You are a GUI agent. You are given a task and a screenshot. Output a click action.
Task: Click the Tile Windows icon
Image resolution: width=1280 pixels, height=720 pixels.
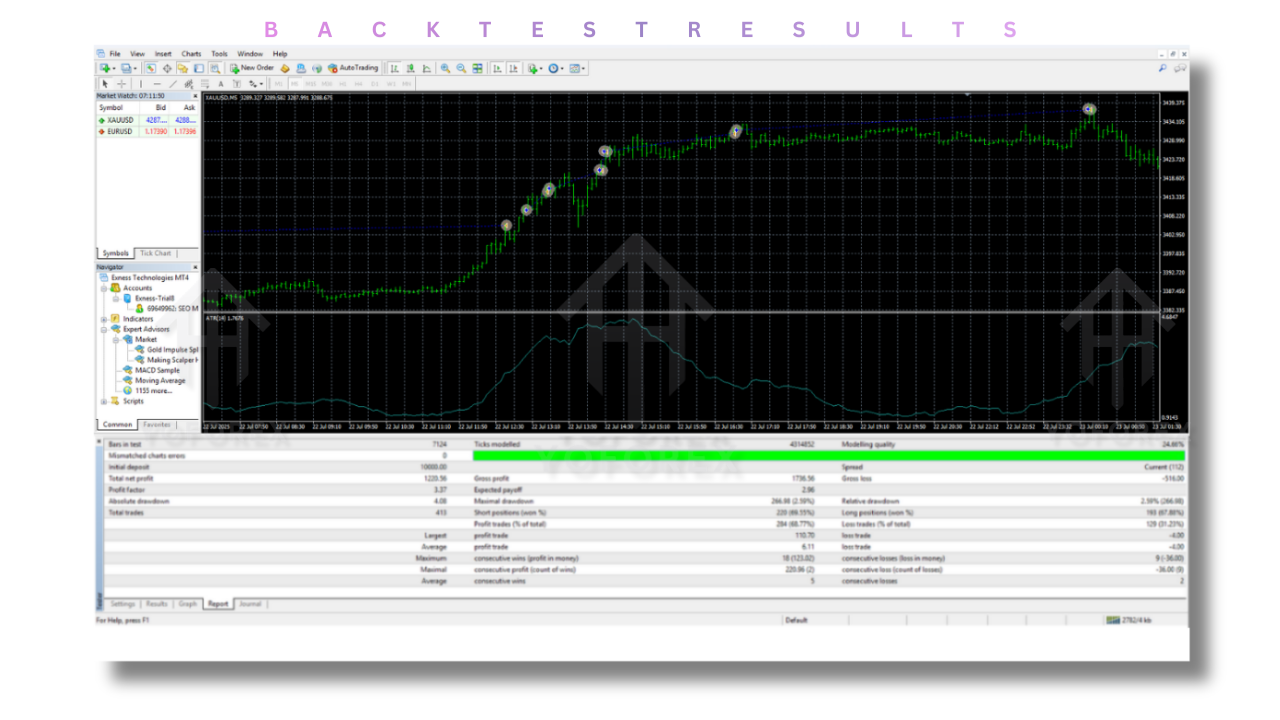click(x=477, y=68)
